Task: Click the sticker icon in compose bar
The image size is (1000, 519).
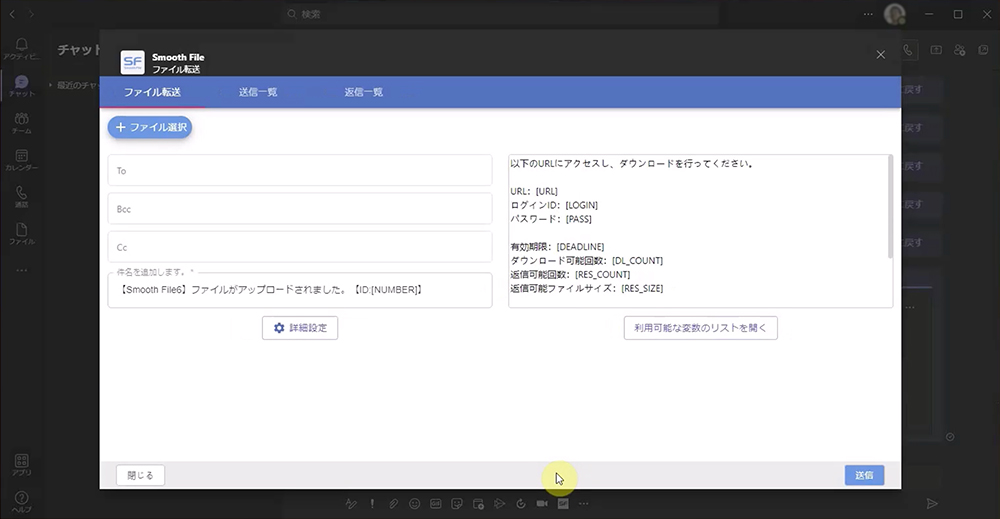Action: [457, 504]
